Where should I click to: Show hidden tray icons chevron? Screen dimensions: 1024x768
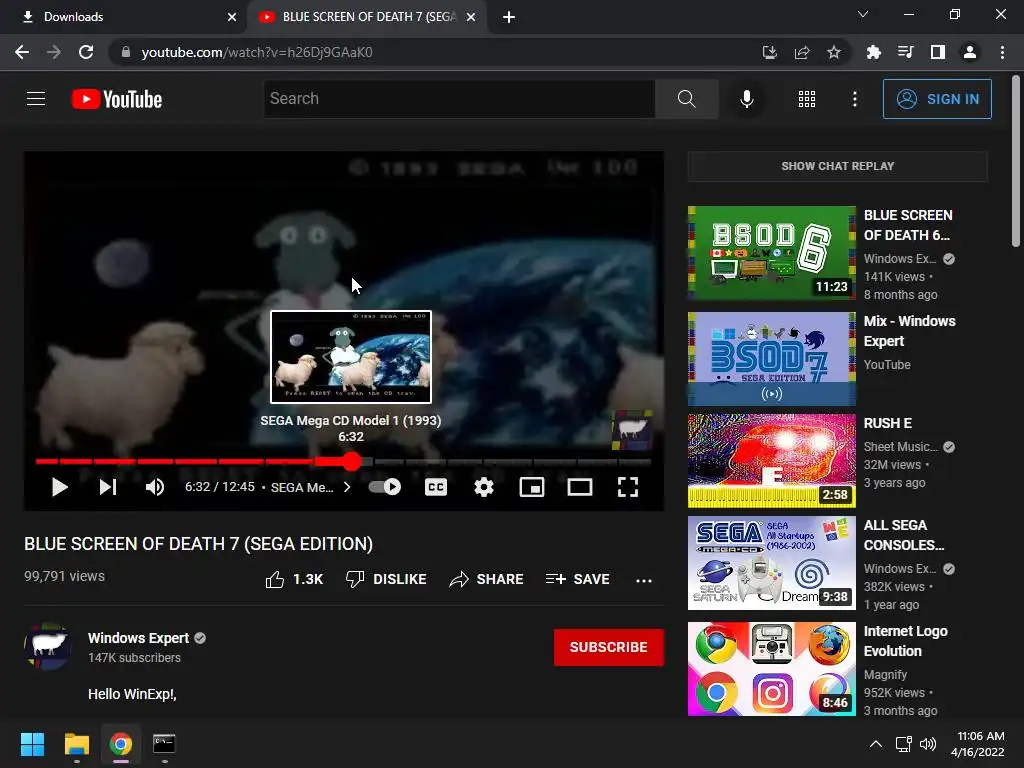[x=876, y=744]
